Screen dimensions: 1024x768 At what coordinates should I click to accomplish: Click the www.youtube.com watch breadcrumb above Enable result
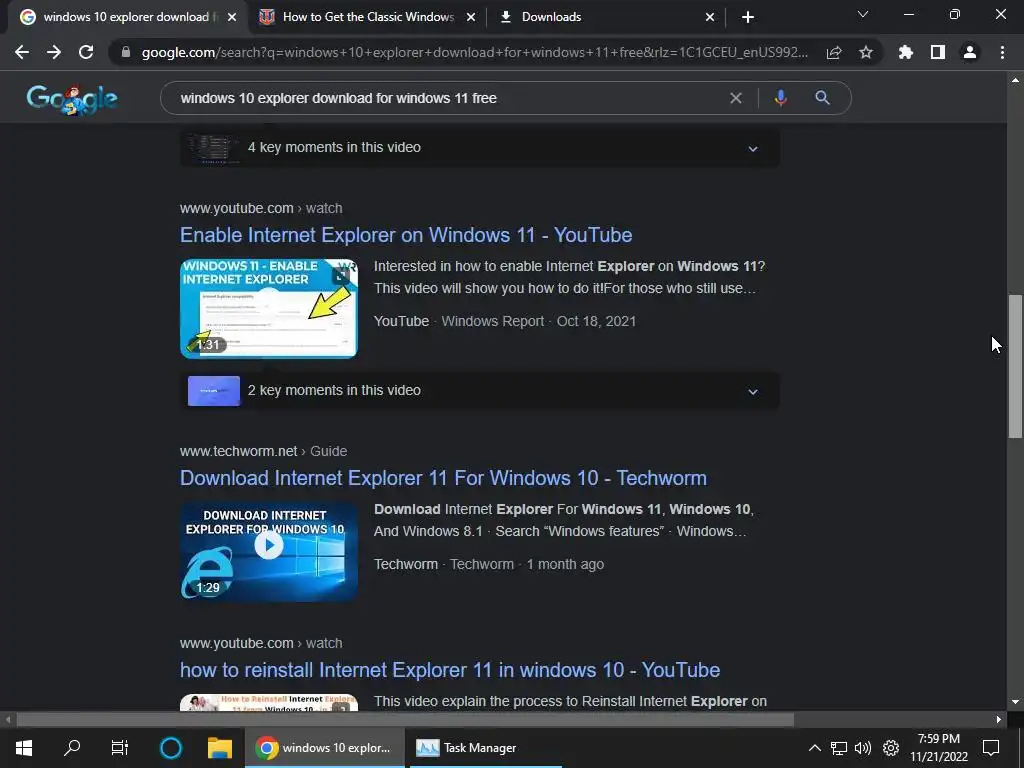click(x=261, y=208)
